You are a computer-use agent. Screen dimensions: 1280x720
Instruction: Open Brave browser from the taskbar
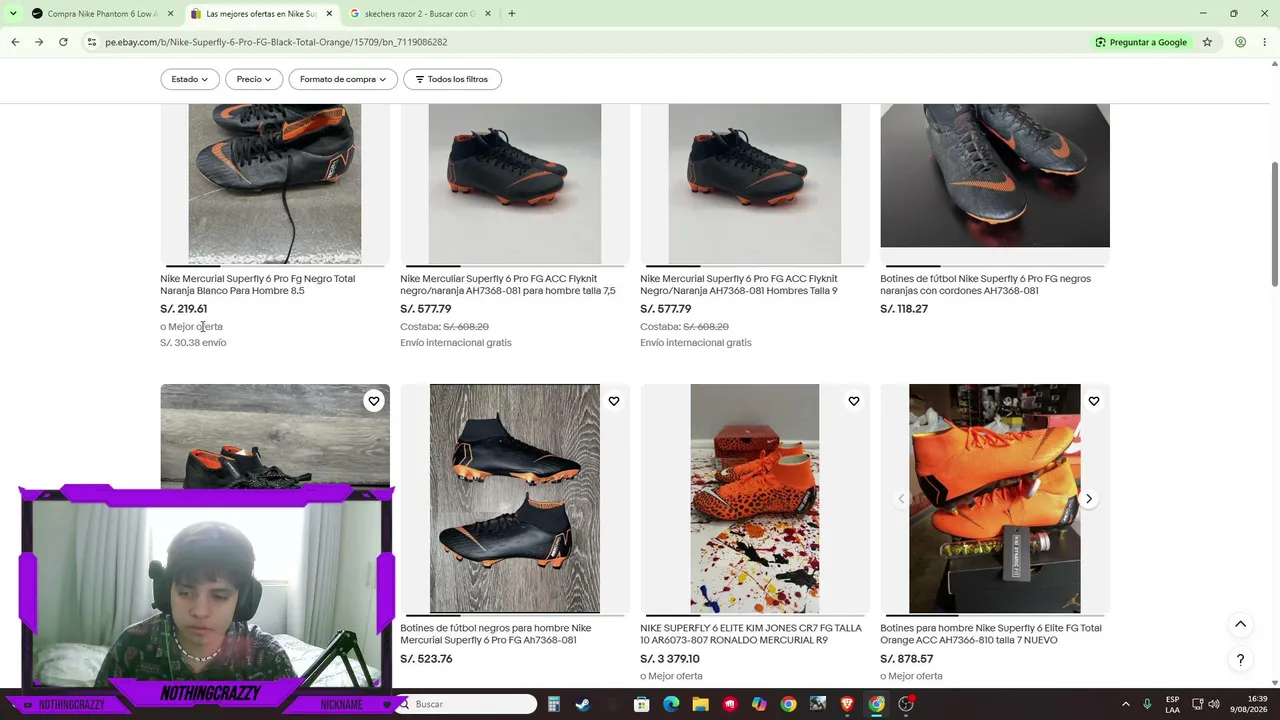(x=847, y=704)
